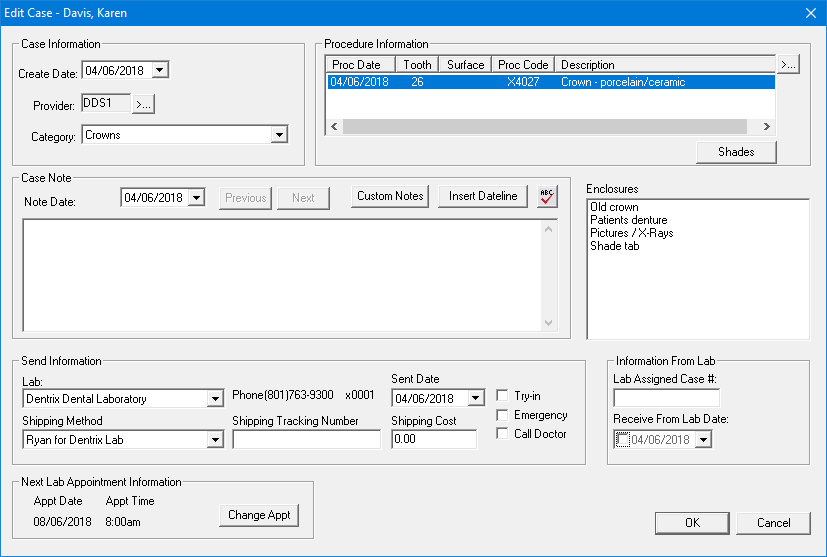Click the Change Appt button
Screen dimensions: 827x557
pyautogui.click(x=259, y=515)
